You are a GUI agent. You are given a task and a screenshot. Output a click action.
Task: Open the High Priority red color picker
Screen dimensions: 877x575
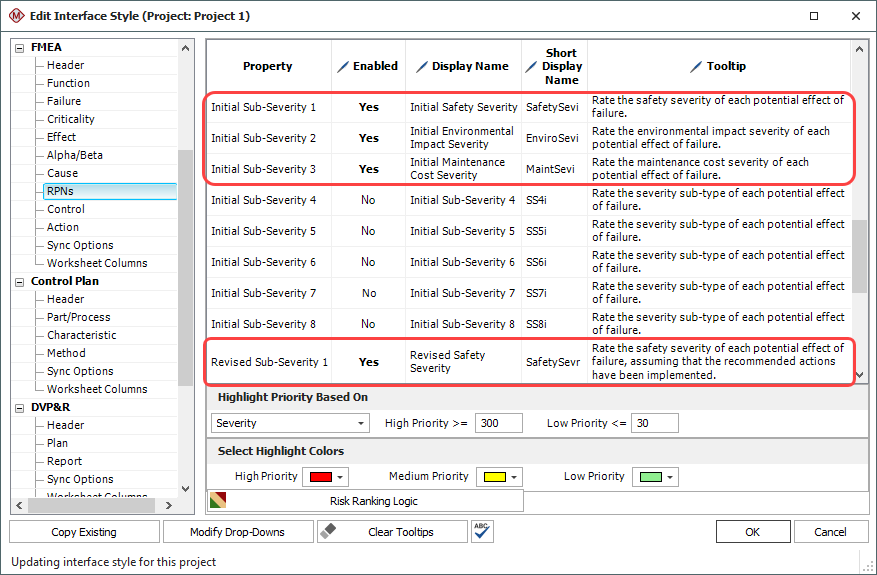coord(325,477)
